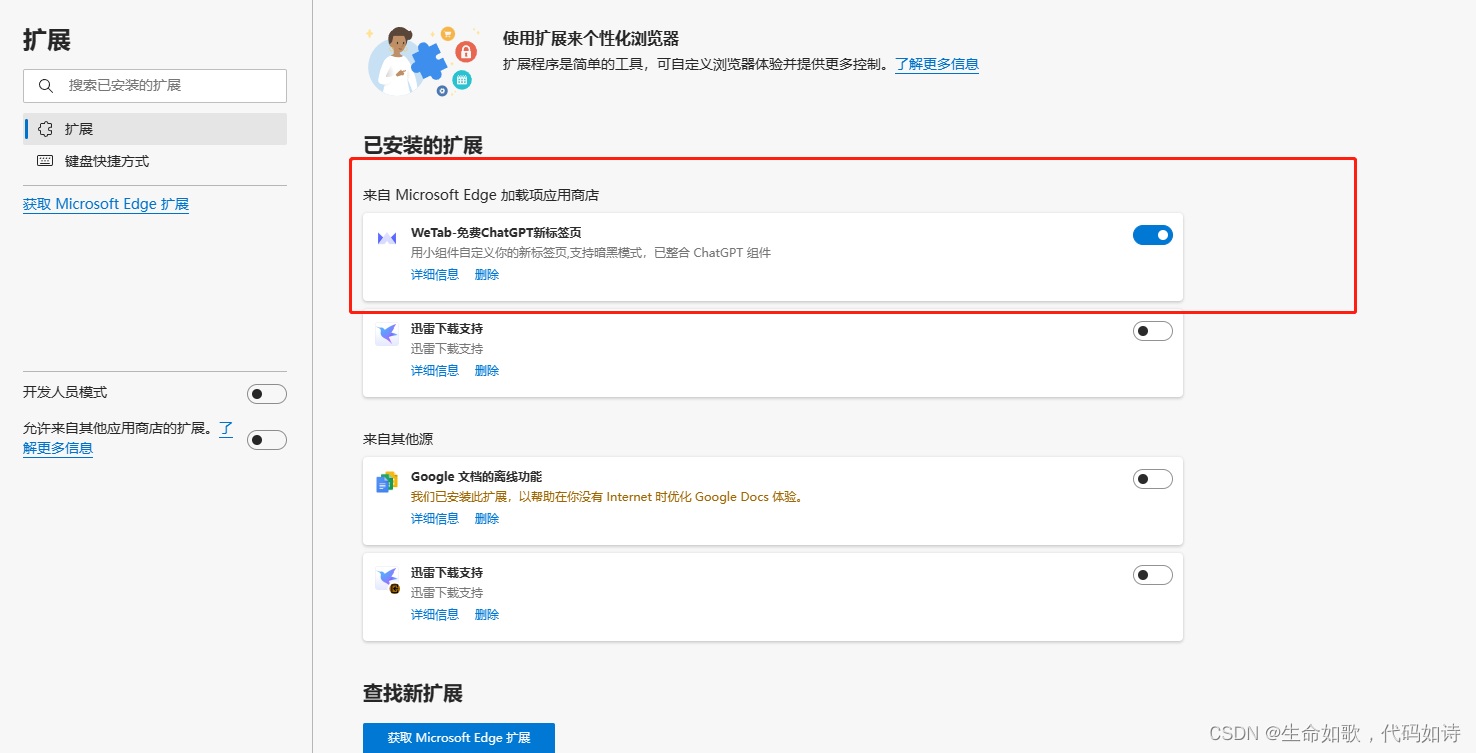The image size is (1476, 753).
Task: Click 查找新扩展 heading
Action: [x=413, y=694]
